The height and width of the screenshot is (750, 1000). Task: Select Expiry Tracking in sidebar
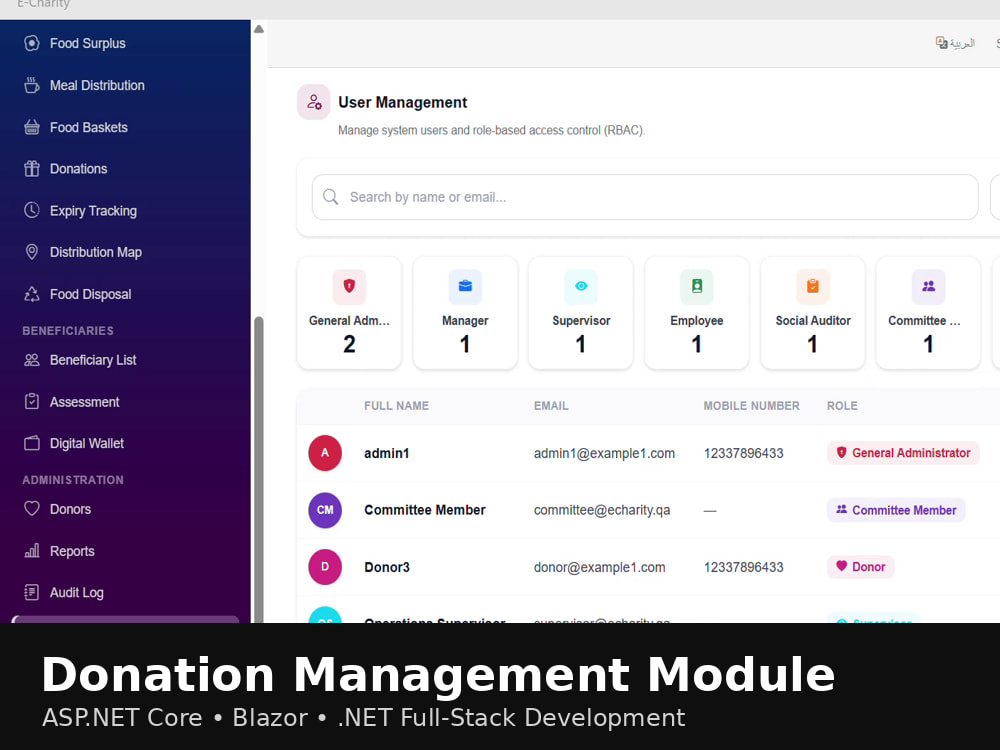93,211
